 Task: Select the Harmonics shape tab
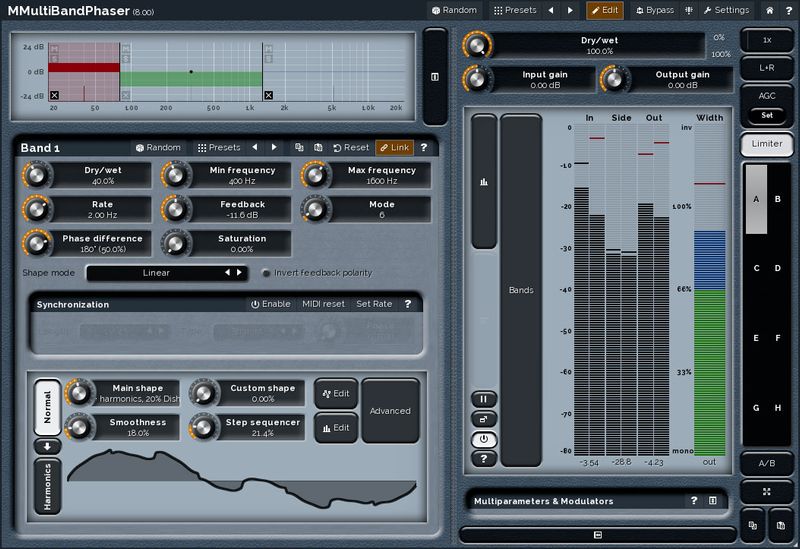47,486
